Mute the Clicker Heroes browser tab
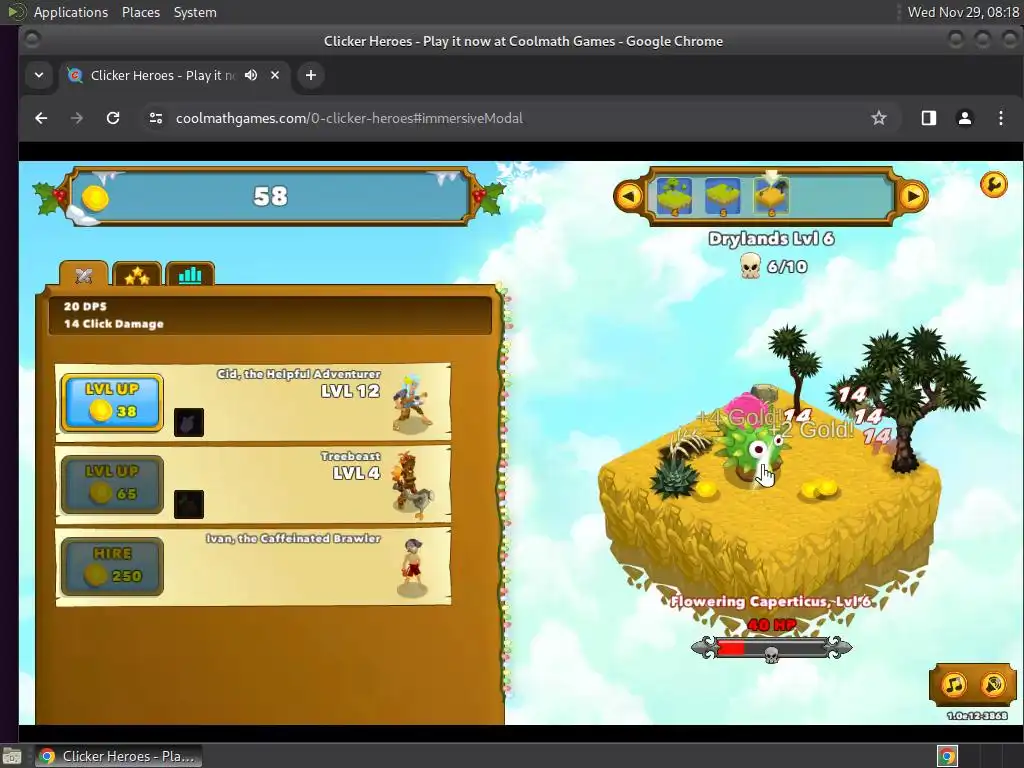1024x768 pixels. tap(251, 75)
